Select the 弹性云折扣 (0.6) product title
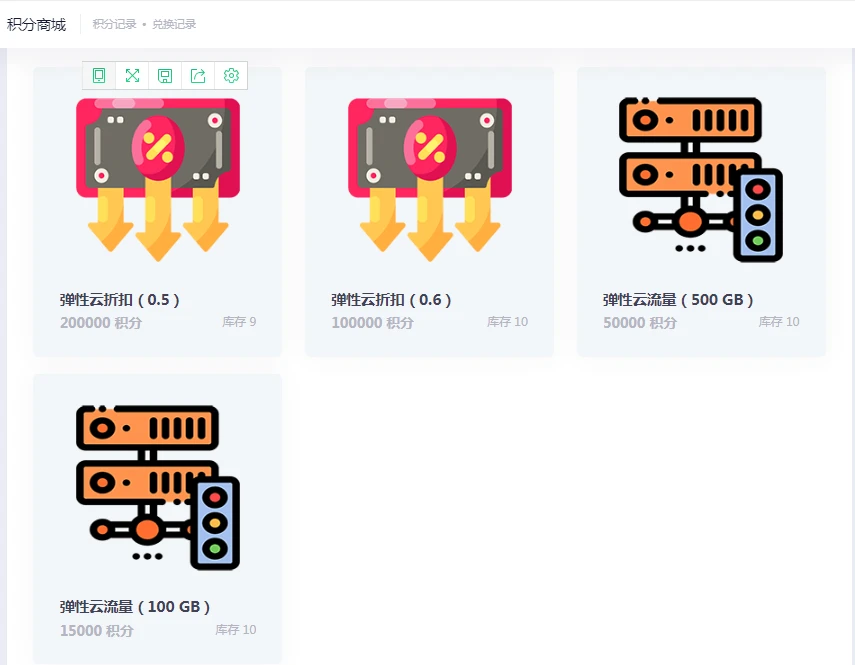Viewport: 855px width, 665px height. [x=392, y=299]
